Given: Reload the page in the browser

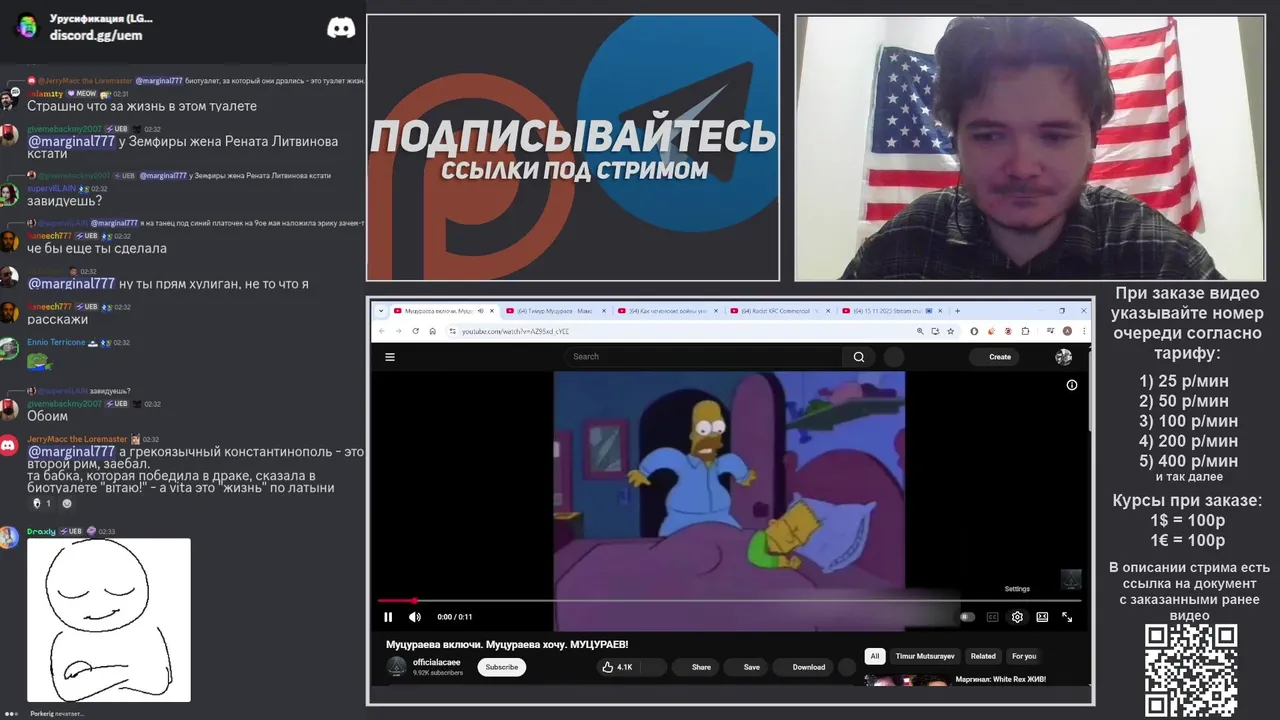Looking at the screenshot, I should coord(415,331).
